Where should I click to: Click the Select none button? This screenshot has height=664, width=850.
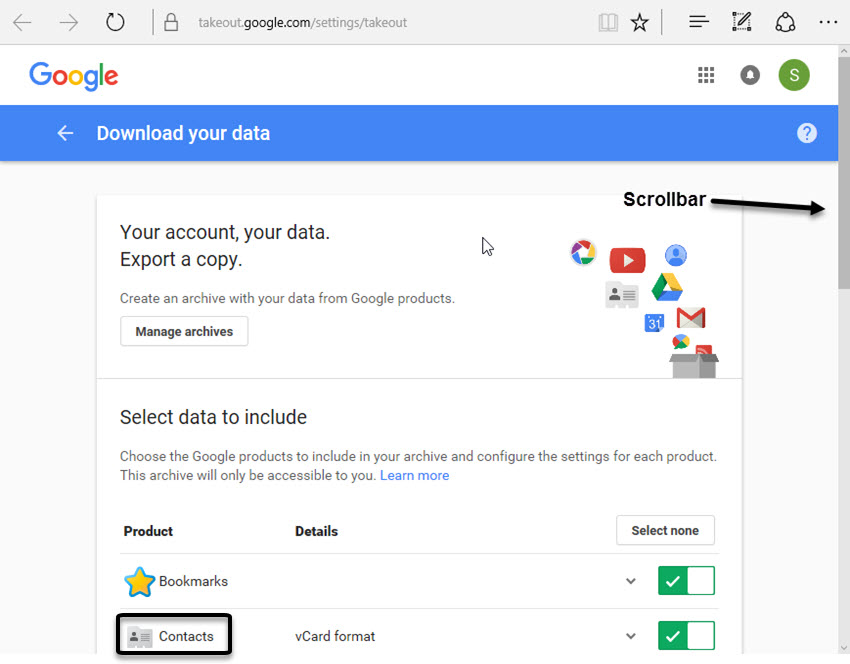pyautogui.click(x=665, y=530)
